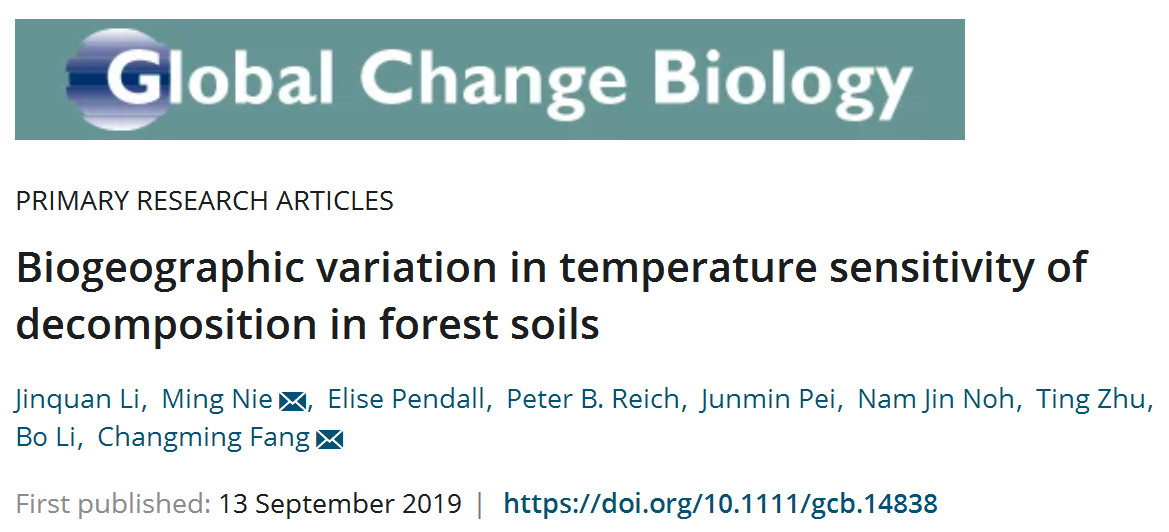Select author Nam Jin Noh
This screenshot has height=532, width=1169.
pyautogui.click(x=939, y=401)
